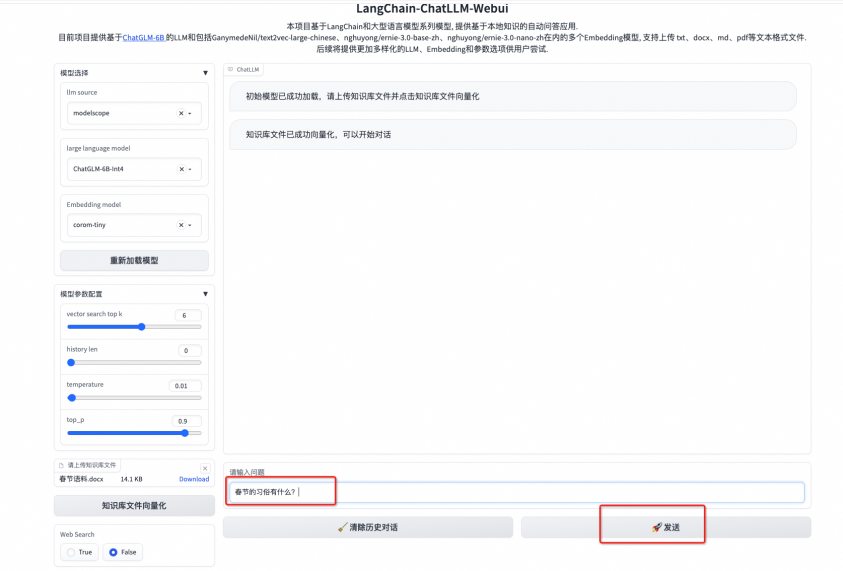Image resolution: width=843 pixels, height=571 pixels.
Task: Collapse the 模型选择 section
Action: [x=205, y=73]
